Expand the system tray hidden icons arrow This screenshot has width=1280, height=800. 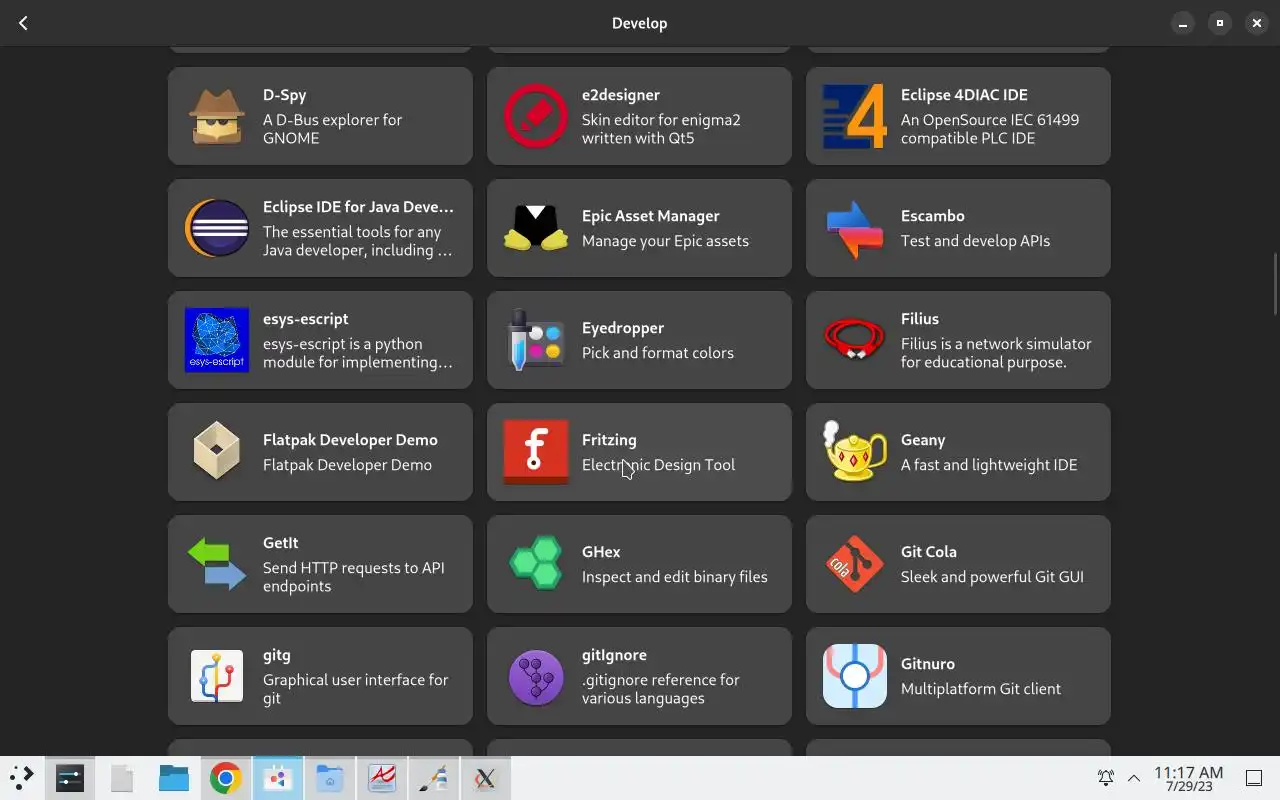[1134, 777]
